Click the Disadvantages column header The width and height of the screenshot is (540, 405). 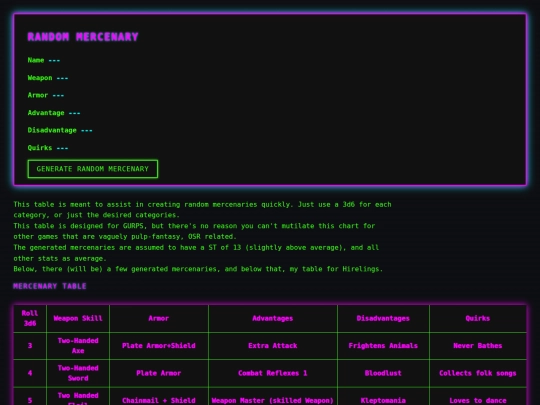[383, 318]
